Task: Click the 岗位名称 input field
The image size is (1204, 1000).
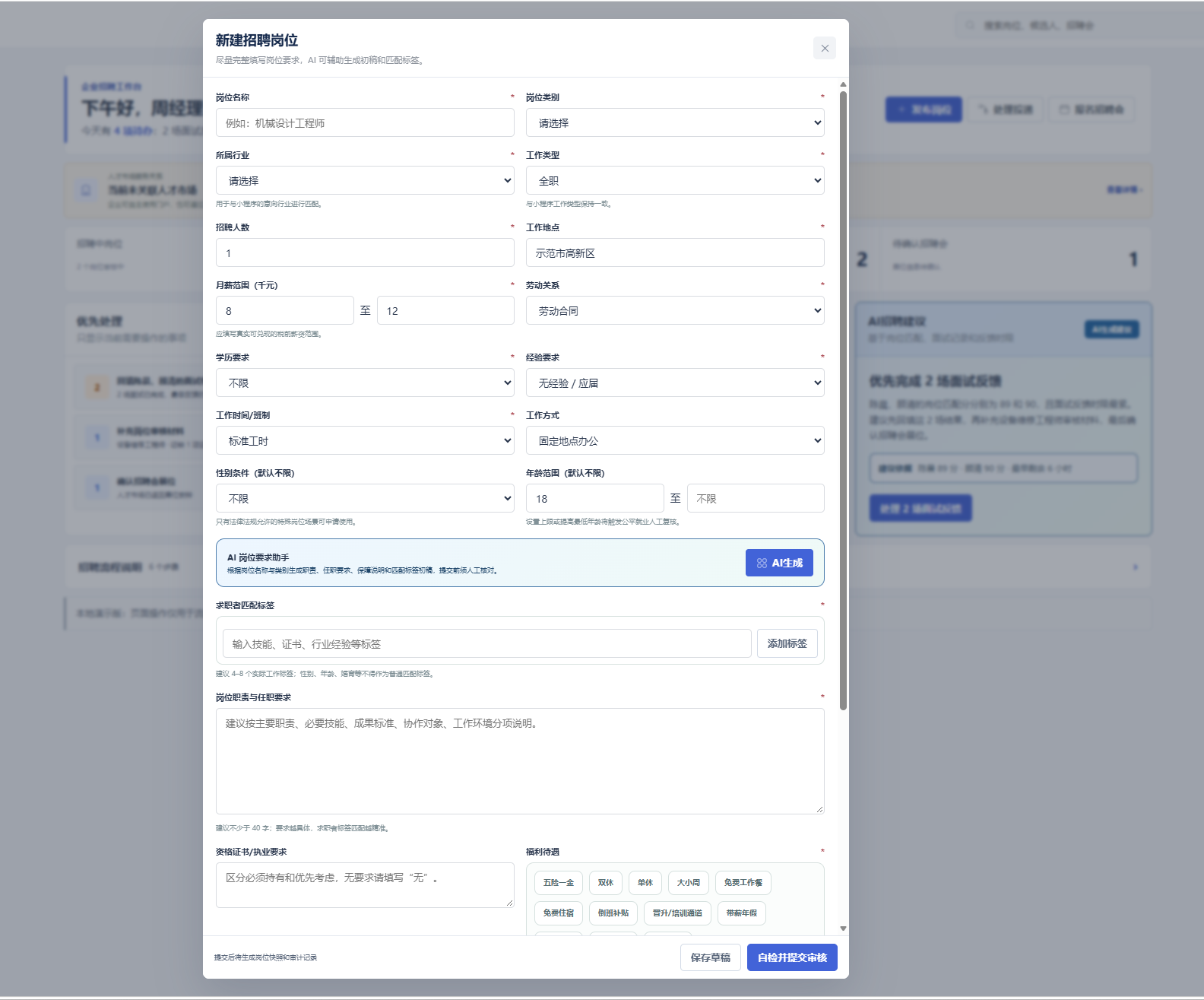Action: point(365,122)
